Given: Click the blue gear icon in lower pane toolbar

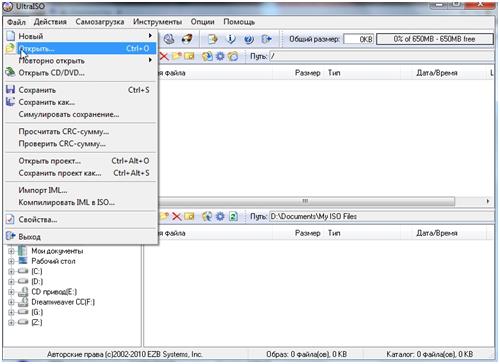Looking at the screenshot, I should 220,216.
